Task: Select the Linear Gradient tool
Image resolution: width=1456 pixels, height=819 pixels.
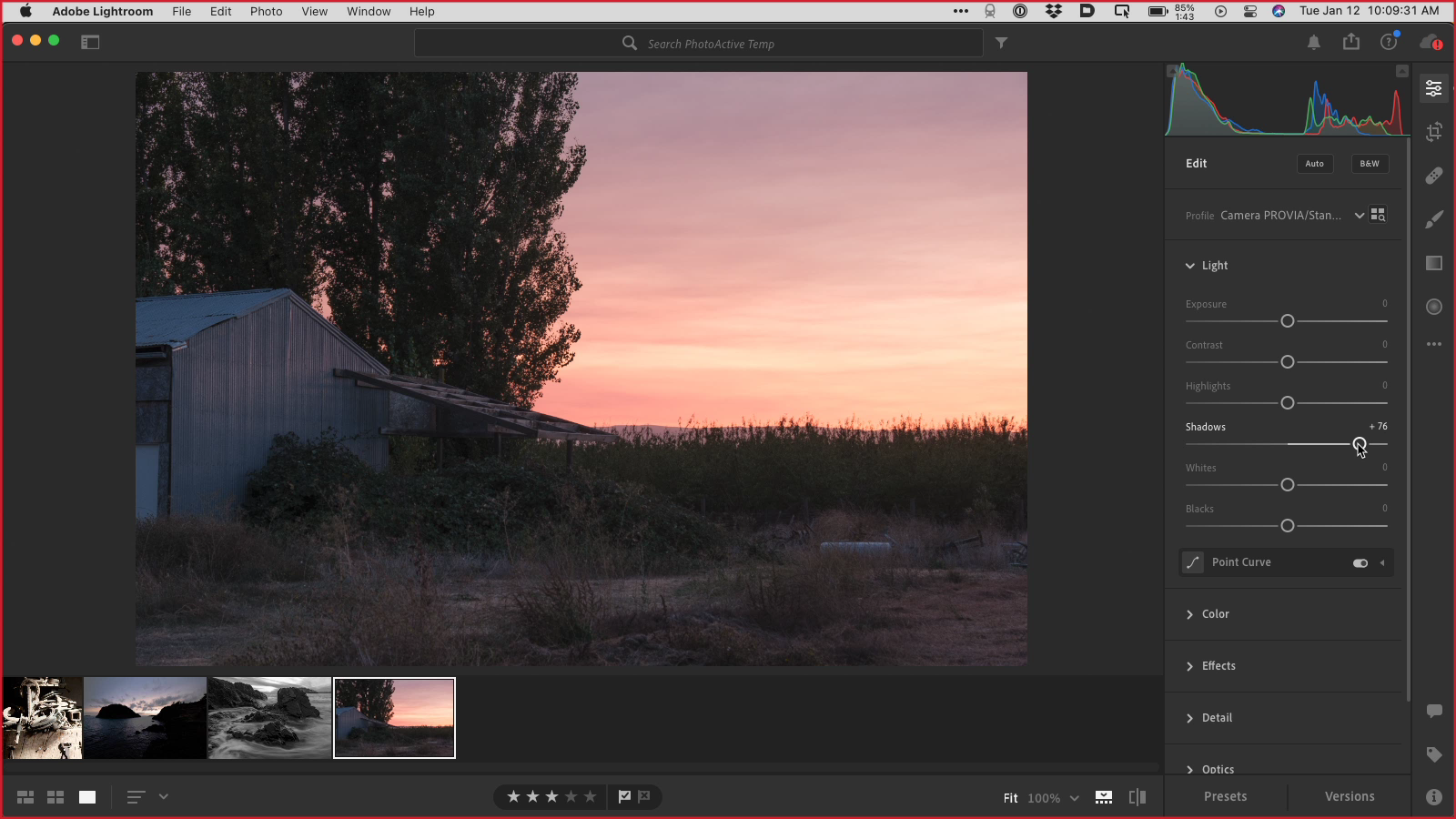Action: tap(1434, 263)
